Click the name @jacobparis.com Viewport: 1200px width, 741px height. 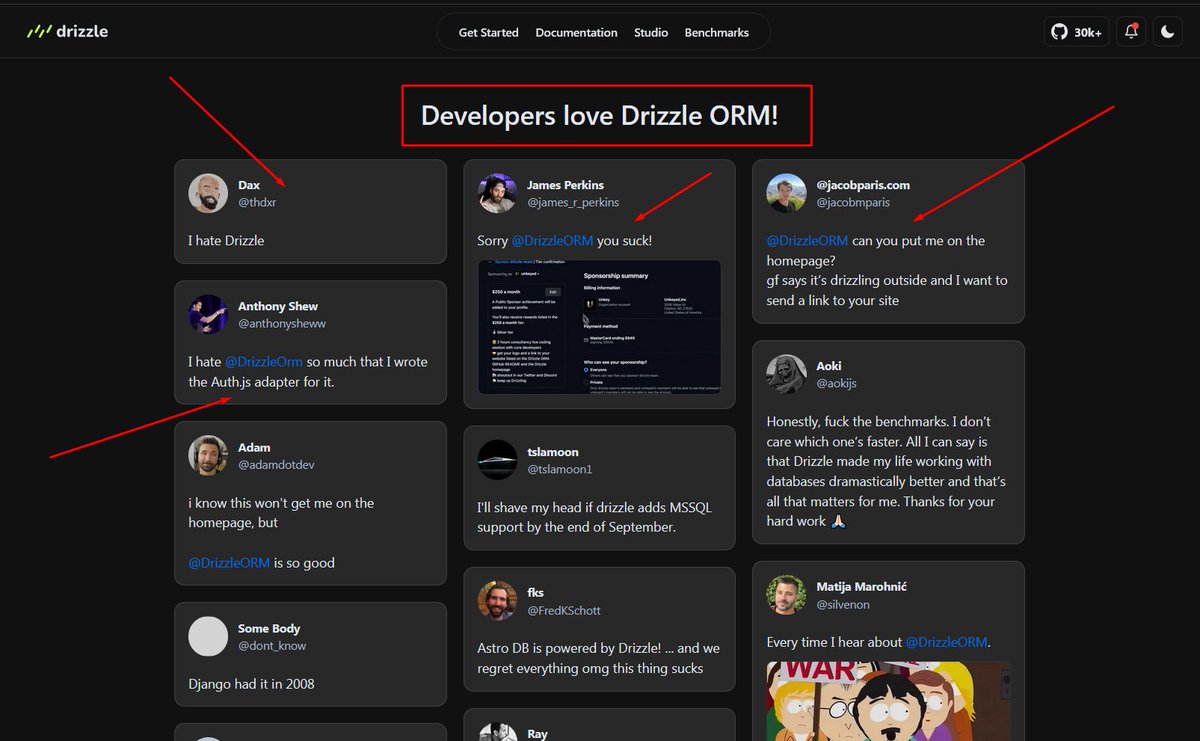pyautogui.click(x=863, y=185)
